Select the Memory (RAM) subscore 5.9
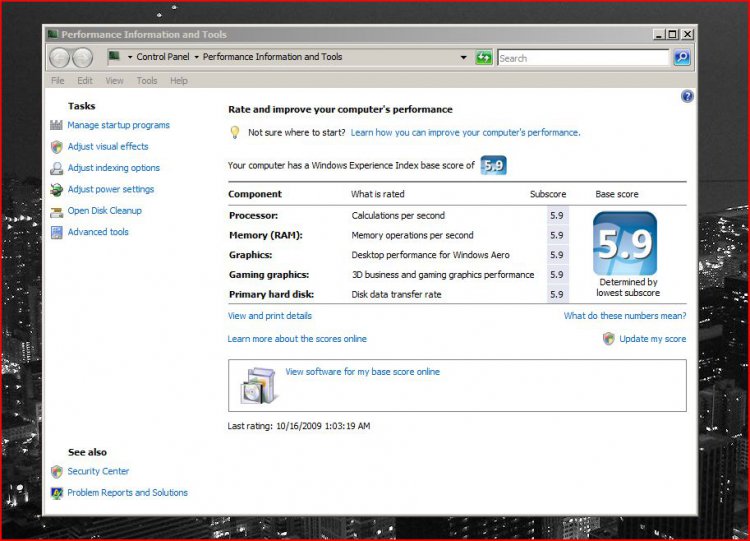 [557, 235]
